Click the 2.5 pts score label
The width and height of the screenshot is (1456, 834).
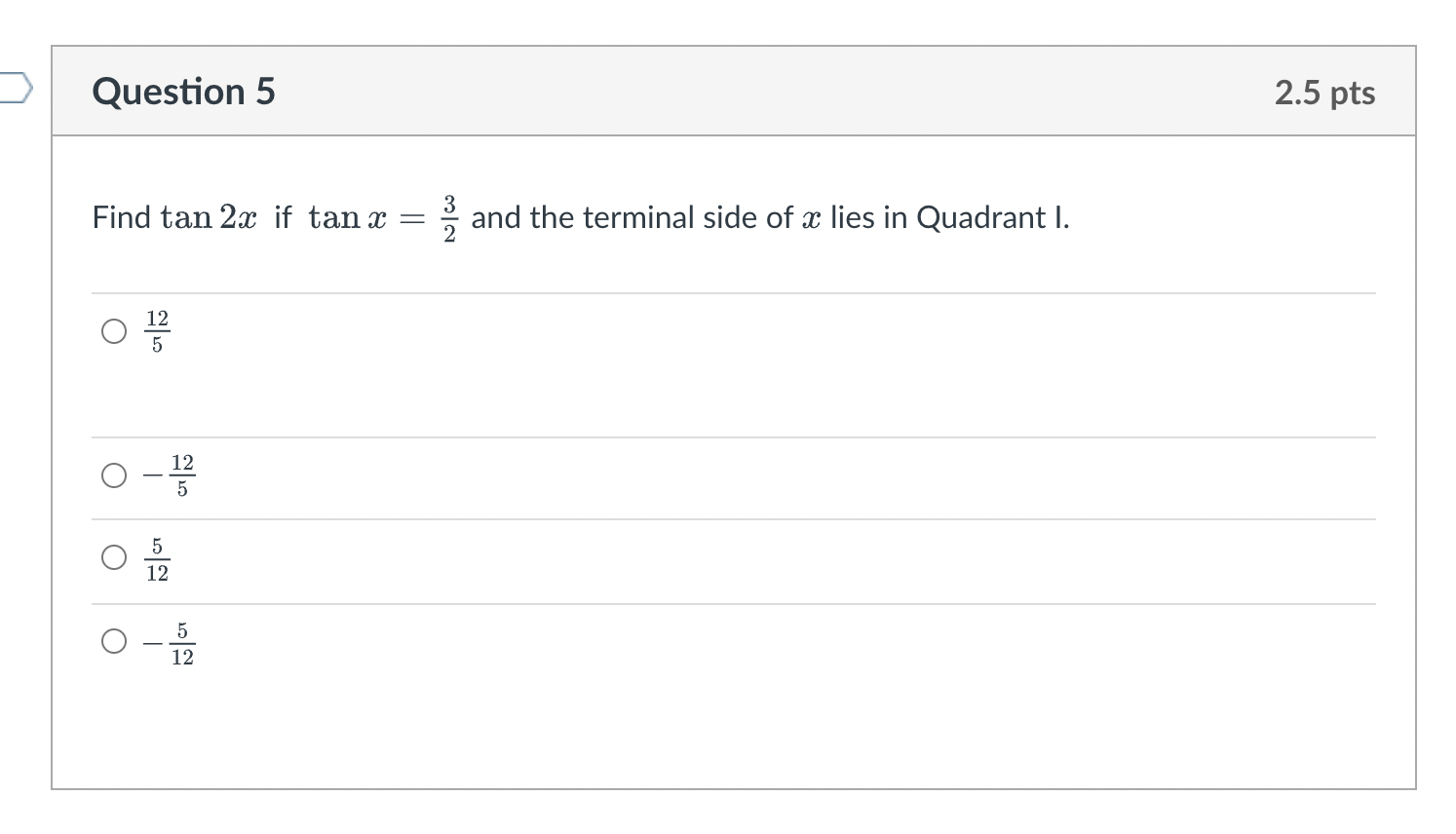pos(1324,93)
